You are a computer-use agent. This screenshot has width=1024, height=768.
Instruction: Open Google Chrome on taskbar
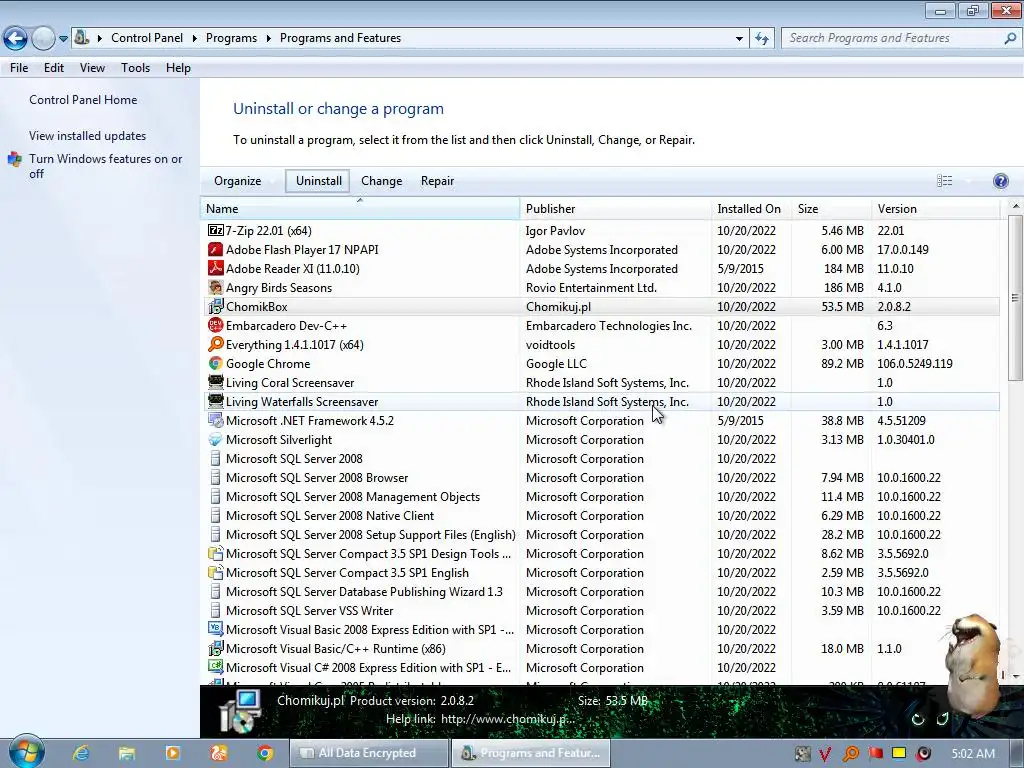tap(265, 753)
